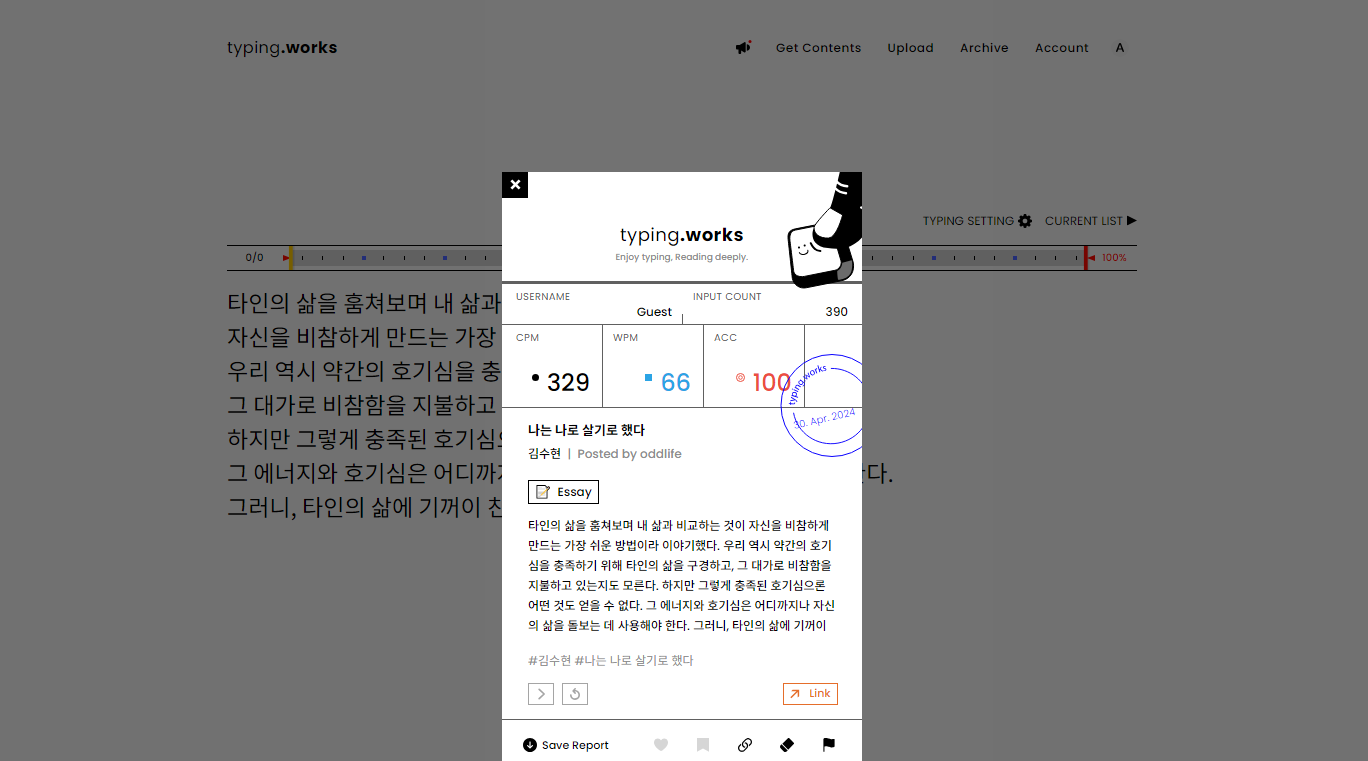1368x761 pixels.
Task: Click 'Posted by oddlife' text
Action: [x=629, y=454]
